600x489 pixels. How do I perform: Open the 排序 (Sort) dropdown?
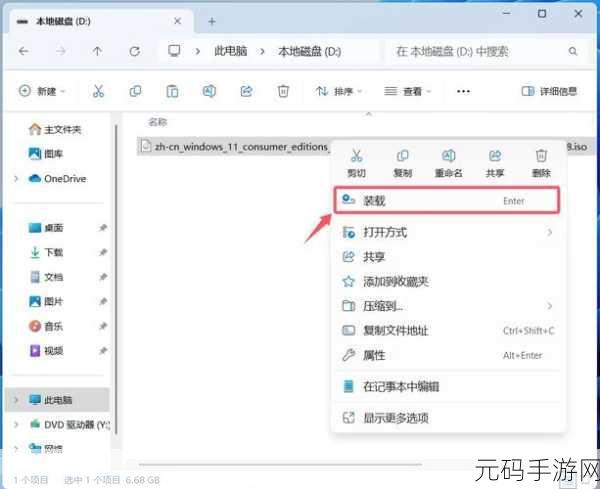click(339, 91)
